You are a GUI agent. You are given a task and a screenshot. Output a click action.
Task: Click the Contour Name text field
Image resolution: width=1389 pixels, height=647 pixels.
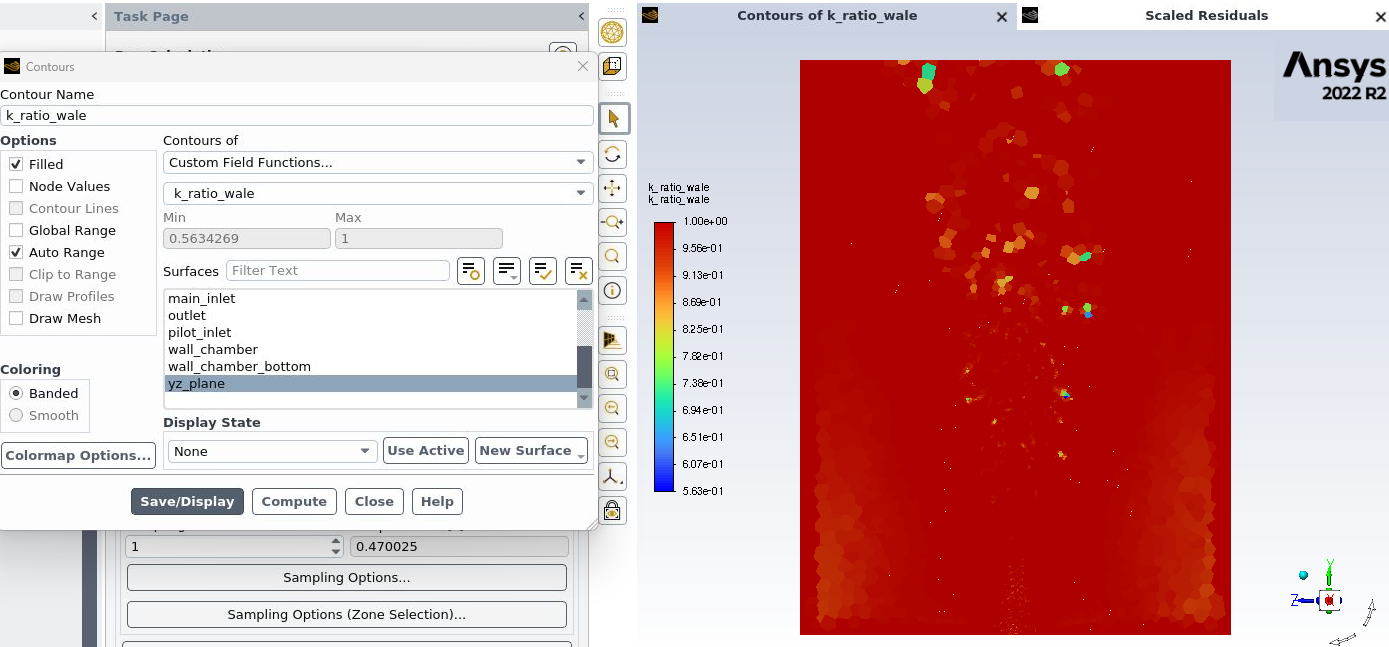[297, 115]
